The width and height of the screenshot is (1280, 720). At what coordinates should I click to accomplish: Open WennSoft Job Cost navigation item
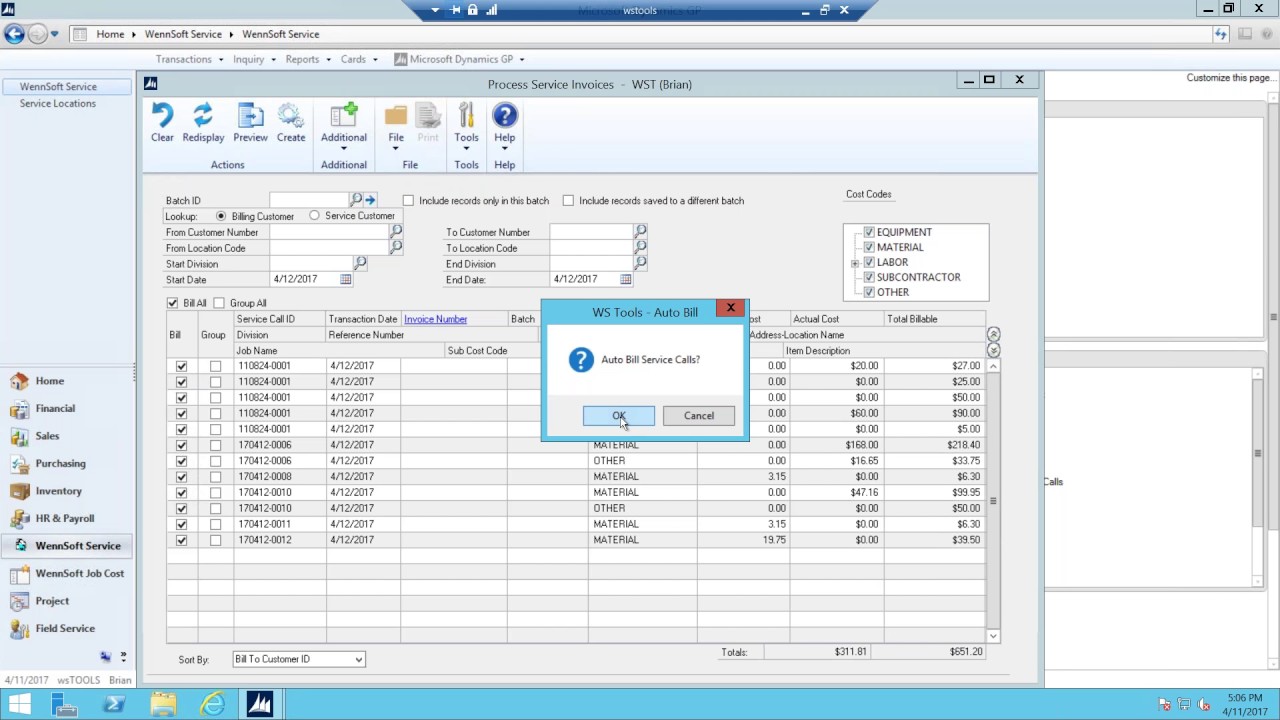coord(79,573)
